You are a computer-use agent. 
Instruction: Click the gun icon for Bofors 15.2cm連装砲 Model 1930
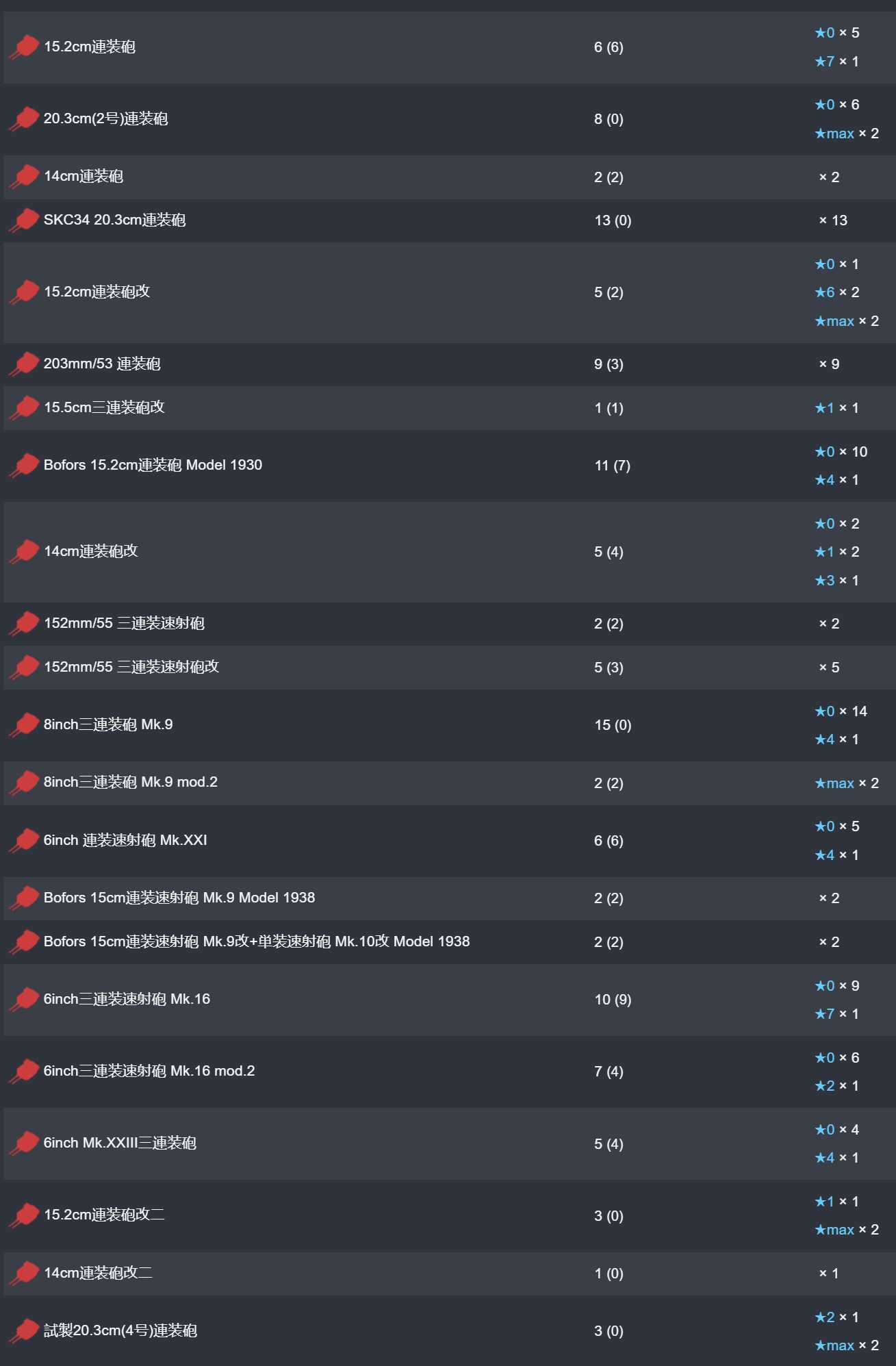[x=23, y=466]
